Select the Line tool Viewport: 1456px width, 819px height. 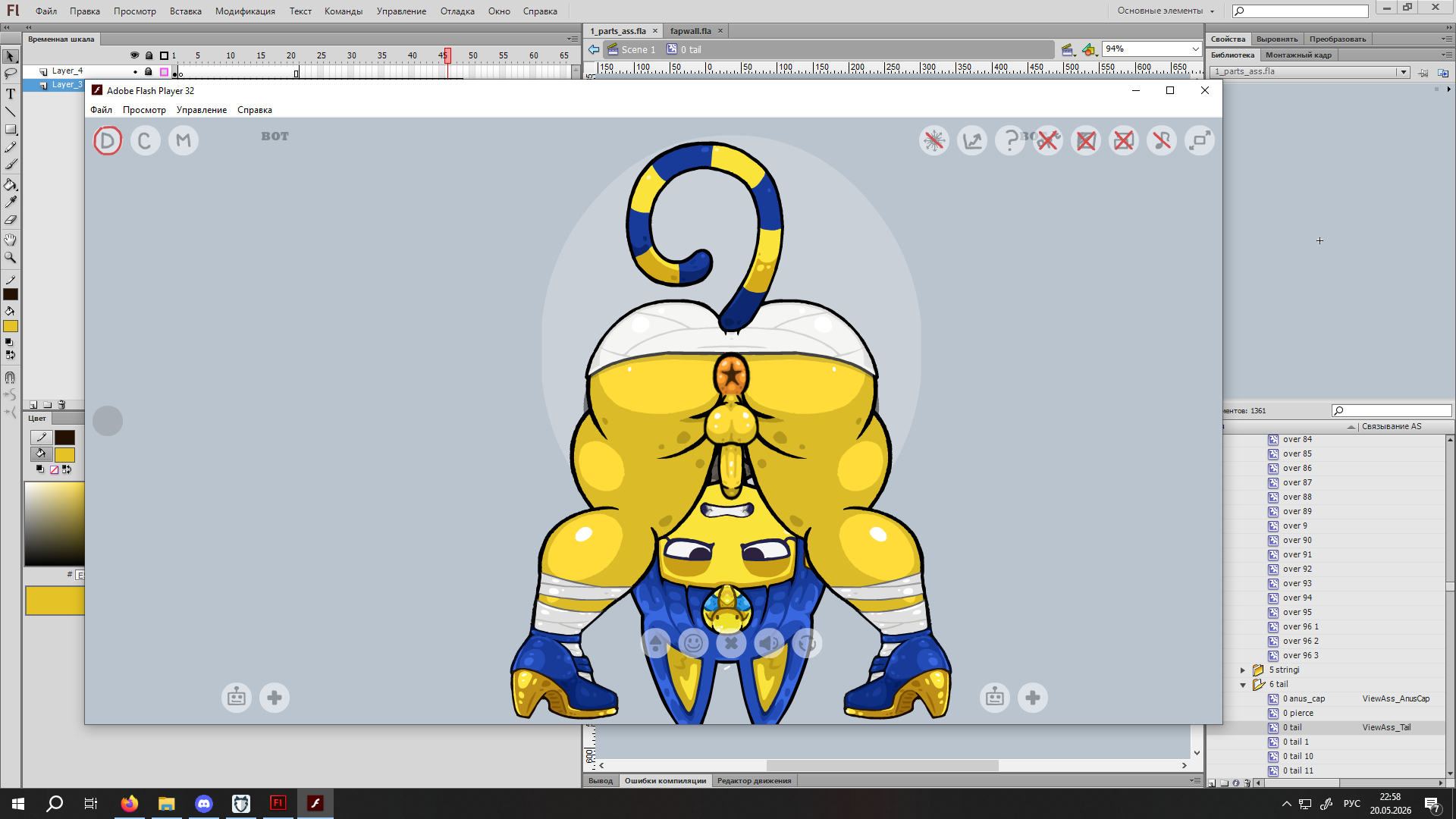click(x=11, y=111)
